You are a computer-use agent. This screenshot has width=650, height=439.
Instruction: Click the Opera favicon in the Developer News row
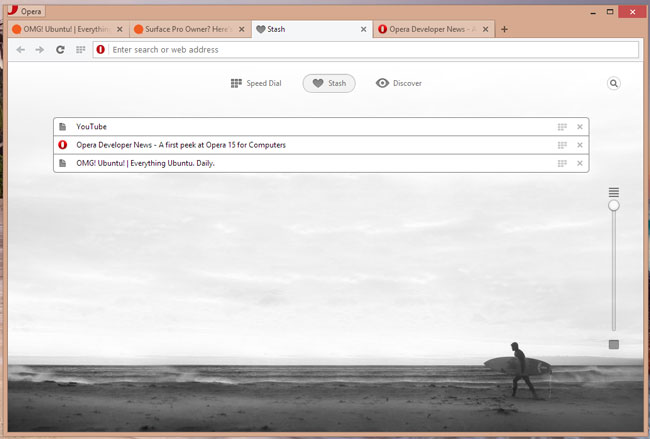pyautogui.click(x=63, y=145)
